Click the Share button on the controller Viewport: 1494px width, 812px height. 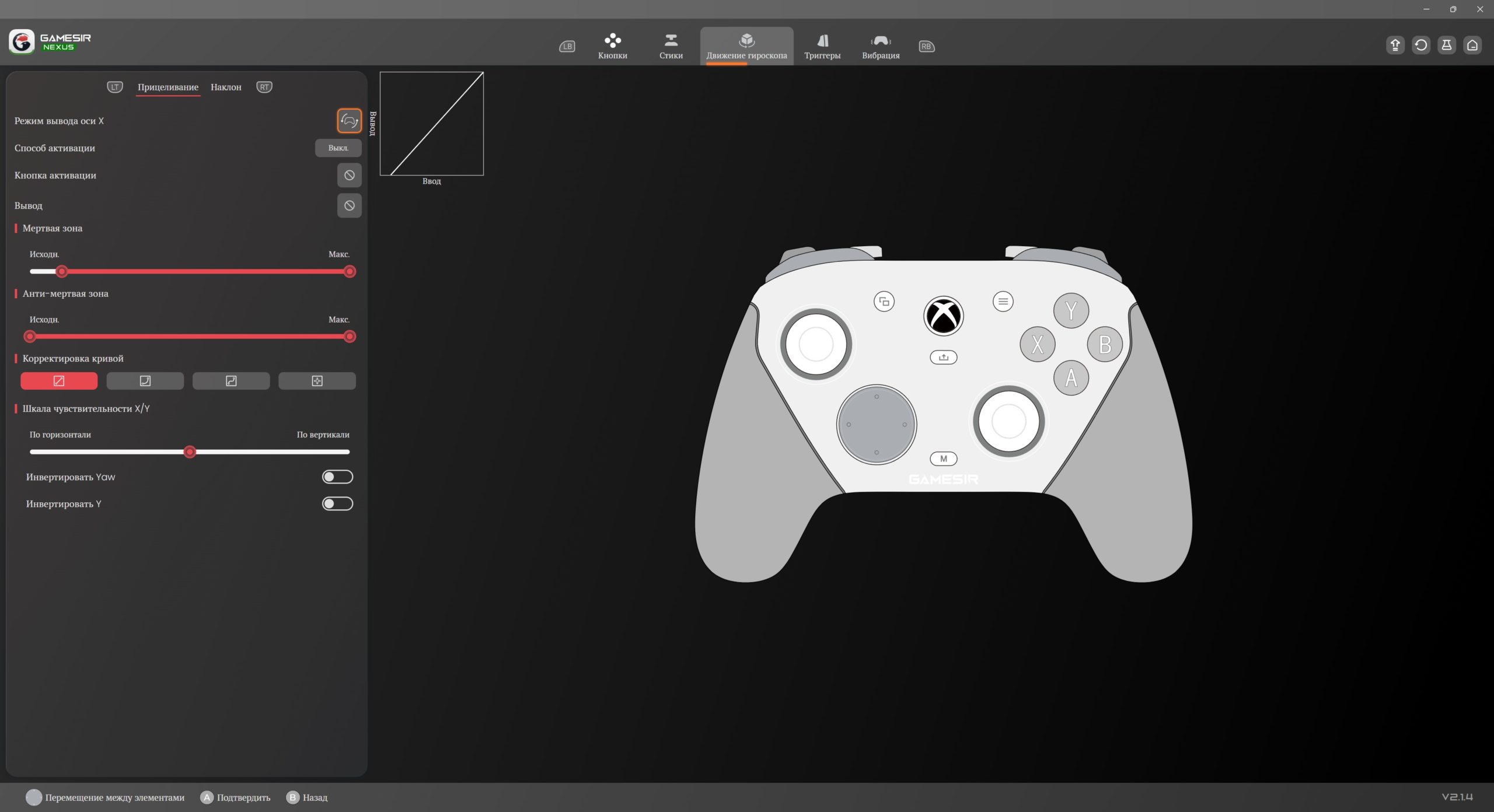(x=943, y=357)
